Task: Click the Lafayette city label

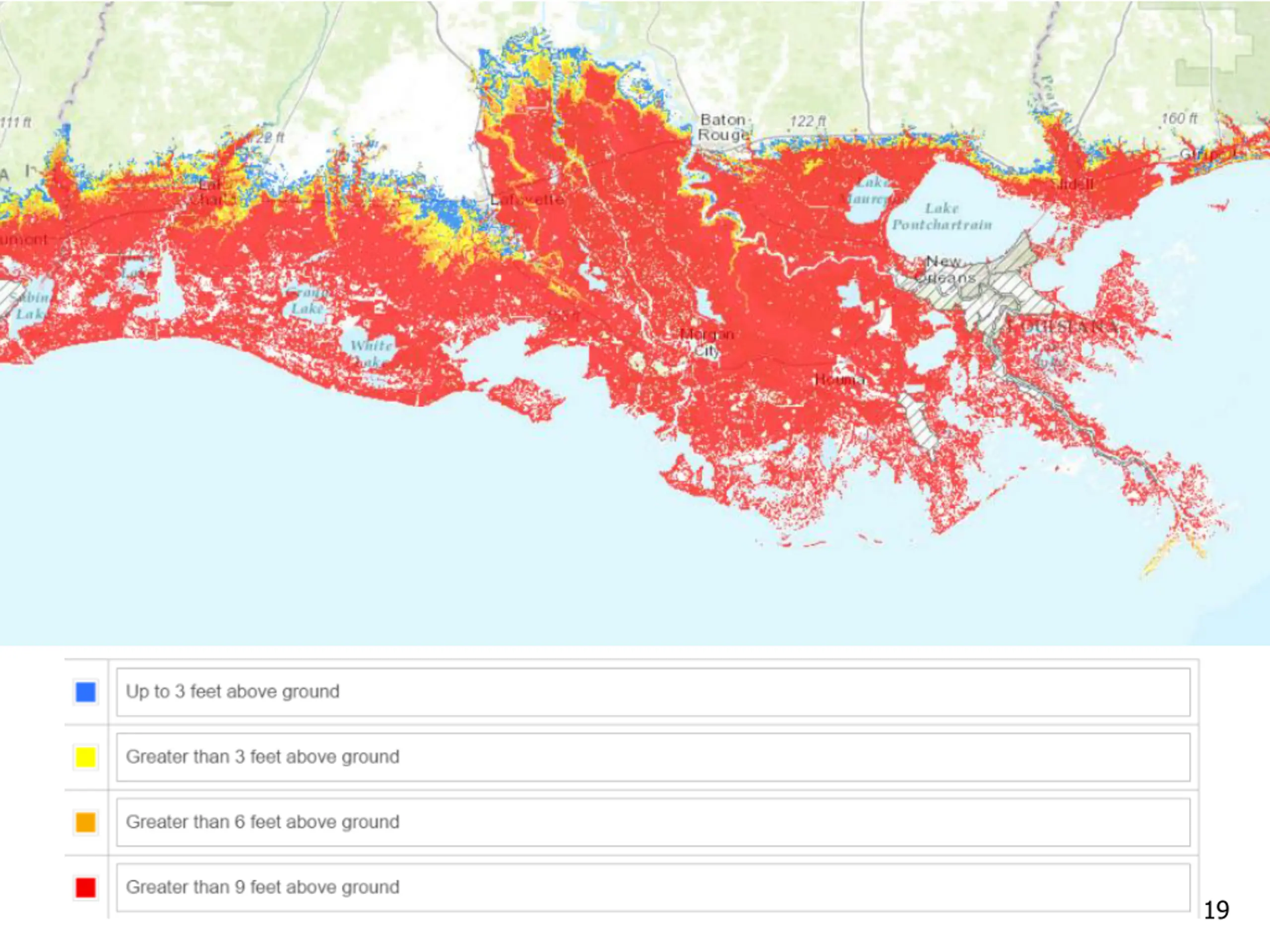Action: (526, 200)
